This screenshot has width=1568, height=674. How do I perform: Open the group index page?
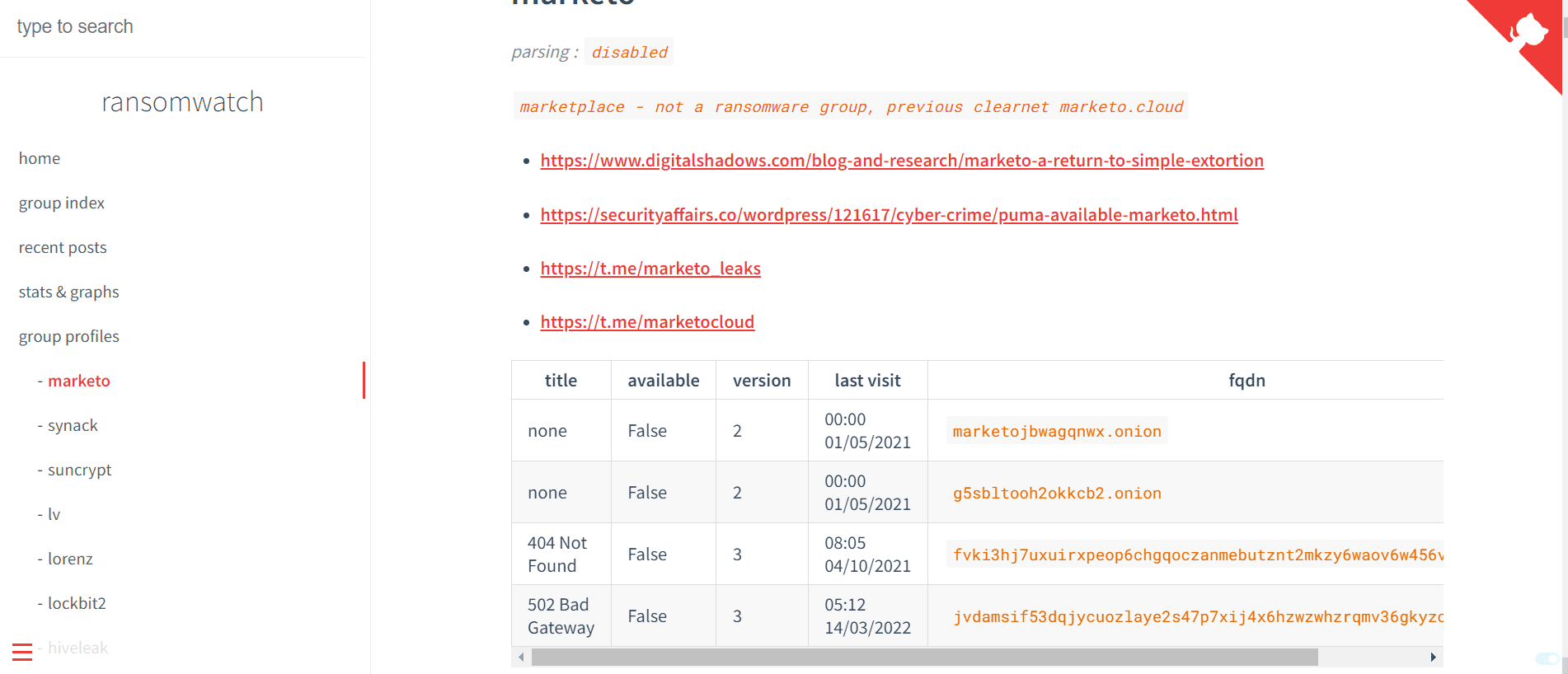pyautogui.click(x=62, y=203)
